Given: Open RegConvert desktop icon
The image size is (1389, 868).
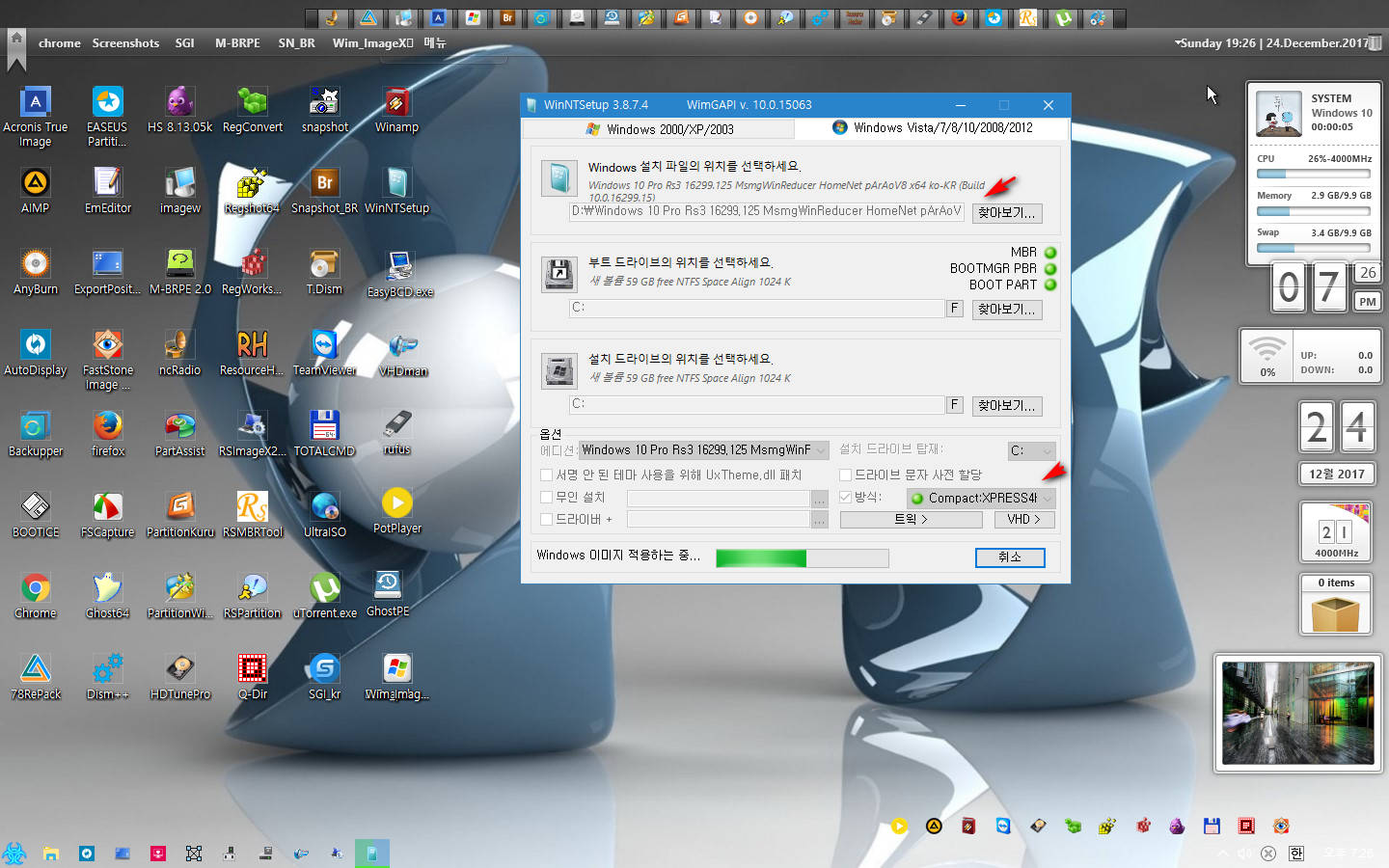Looking at the screenshot, I should point(253,109).
